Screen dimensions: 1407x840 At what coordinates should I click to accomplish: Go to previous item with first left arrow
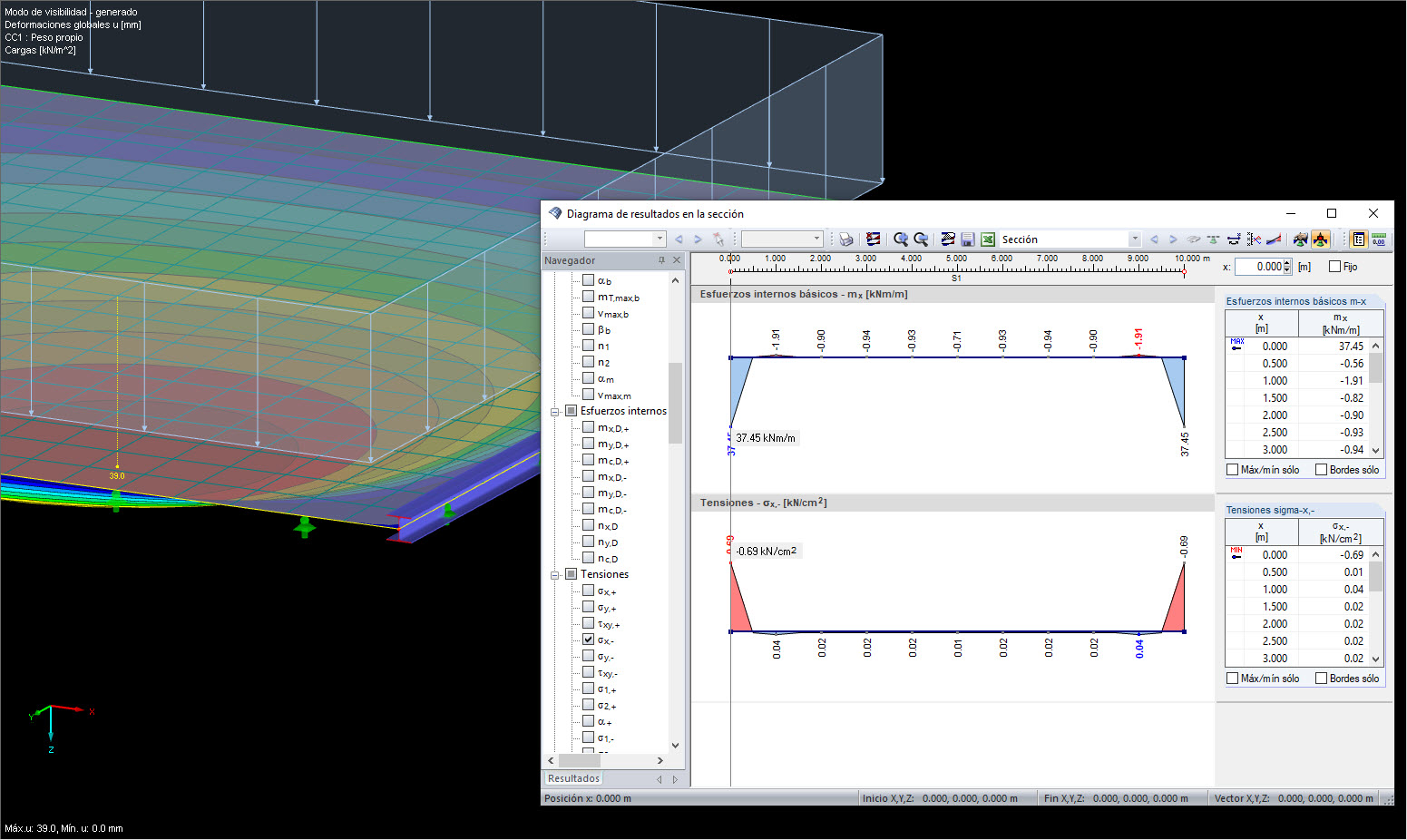coord(679,239)
